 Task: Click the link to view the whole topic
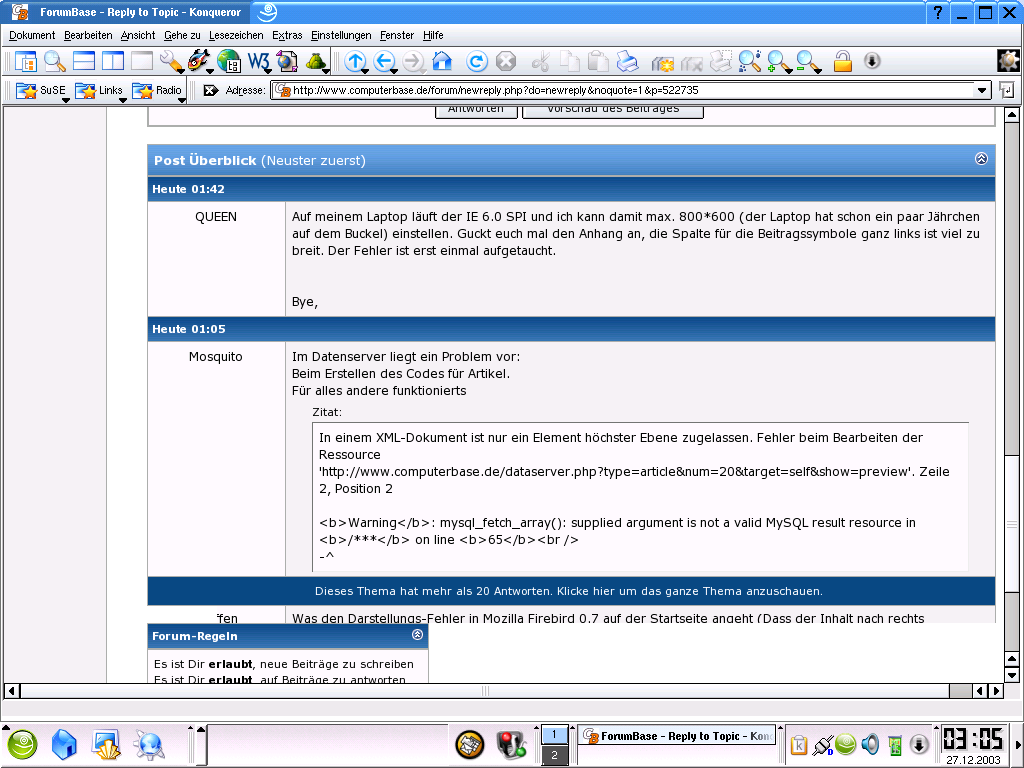tap(568, 591)
